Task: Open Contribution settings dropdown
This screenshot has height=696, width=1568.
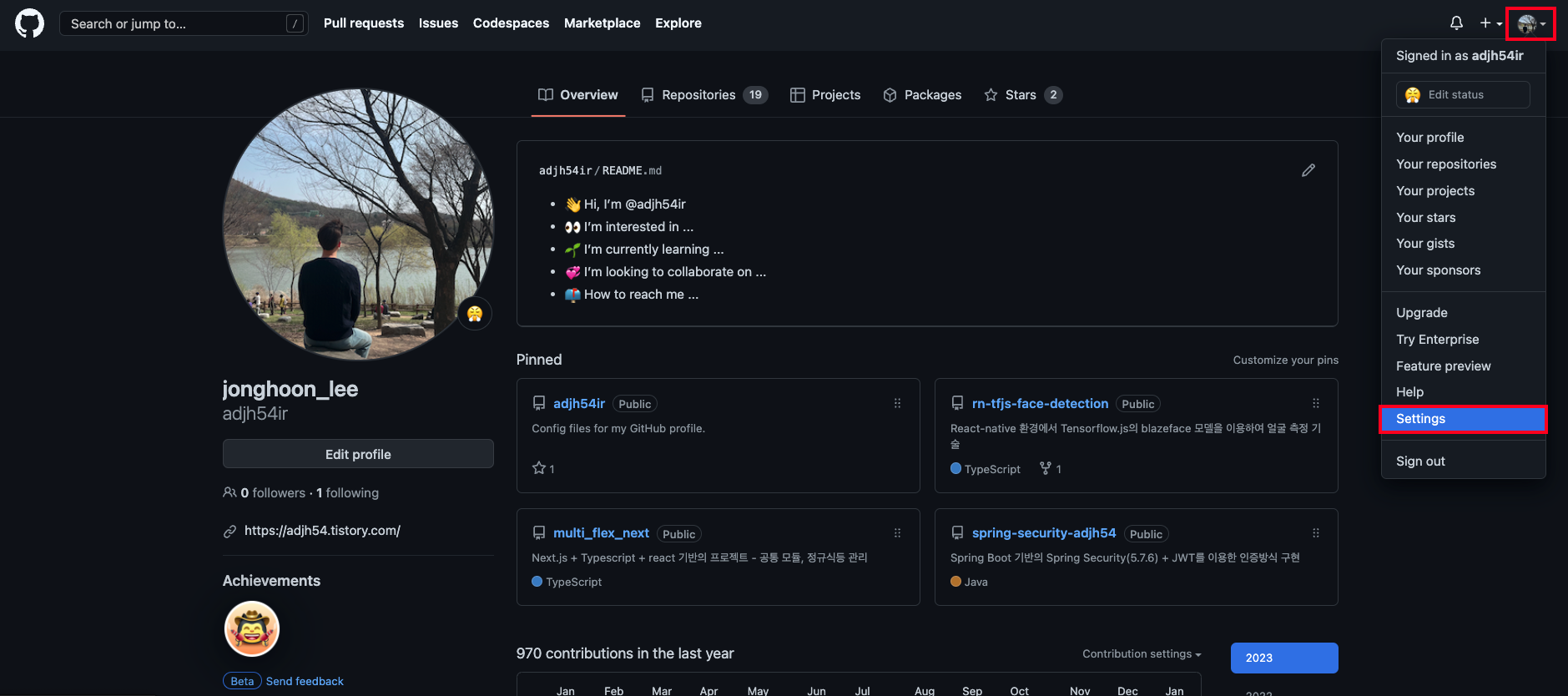Action: 1142,653
